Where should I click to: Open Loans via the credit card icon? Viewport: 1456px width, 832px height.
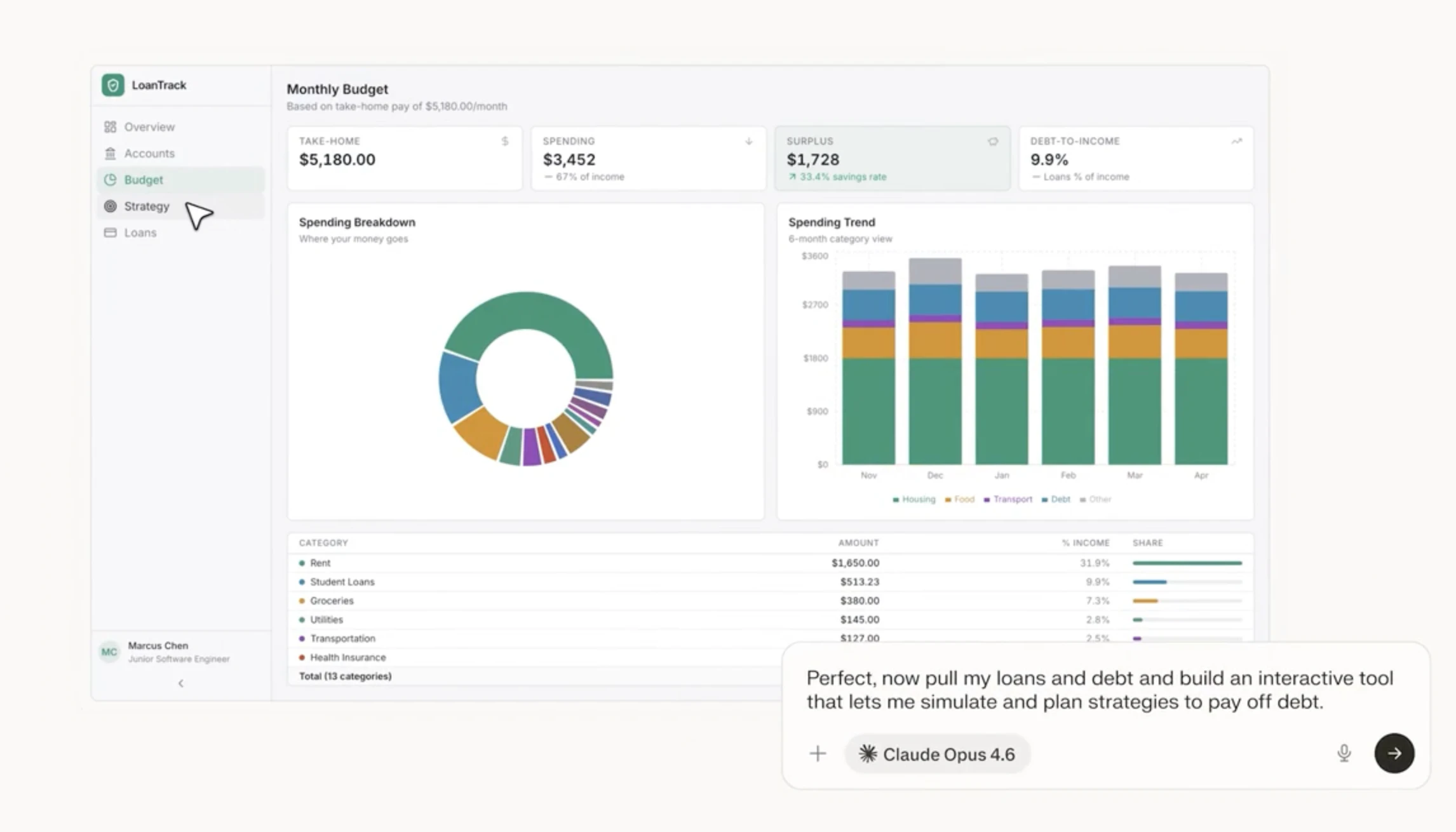pyautogui.click(x=110, y=232)
